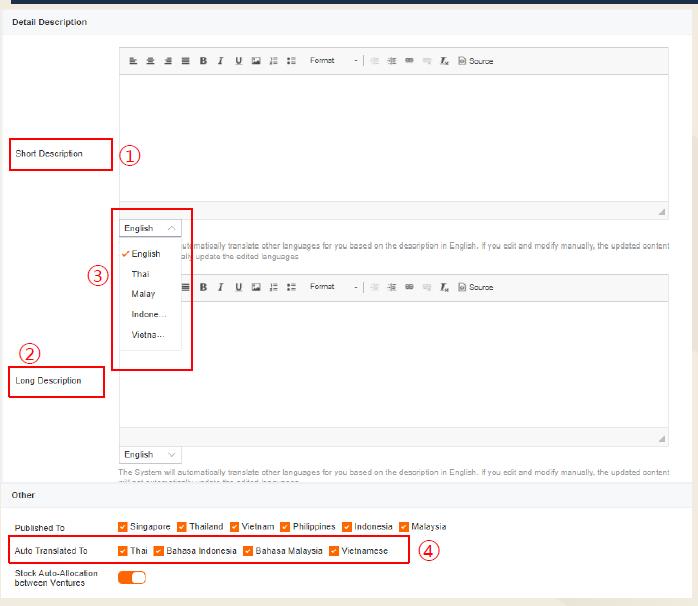Uncheck Bahasa Malaysia auto translation
This screenshot has height=606, width=698.
tap(248, 551)
